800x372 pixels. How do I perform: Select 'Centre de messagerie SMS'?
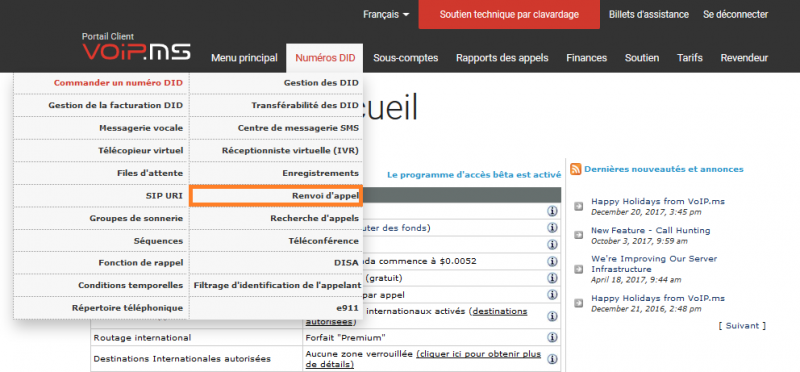tap(276, 128)
